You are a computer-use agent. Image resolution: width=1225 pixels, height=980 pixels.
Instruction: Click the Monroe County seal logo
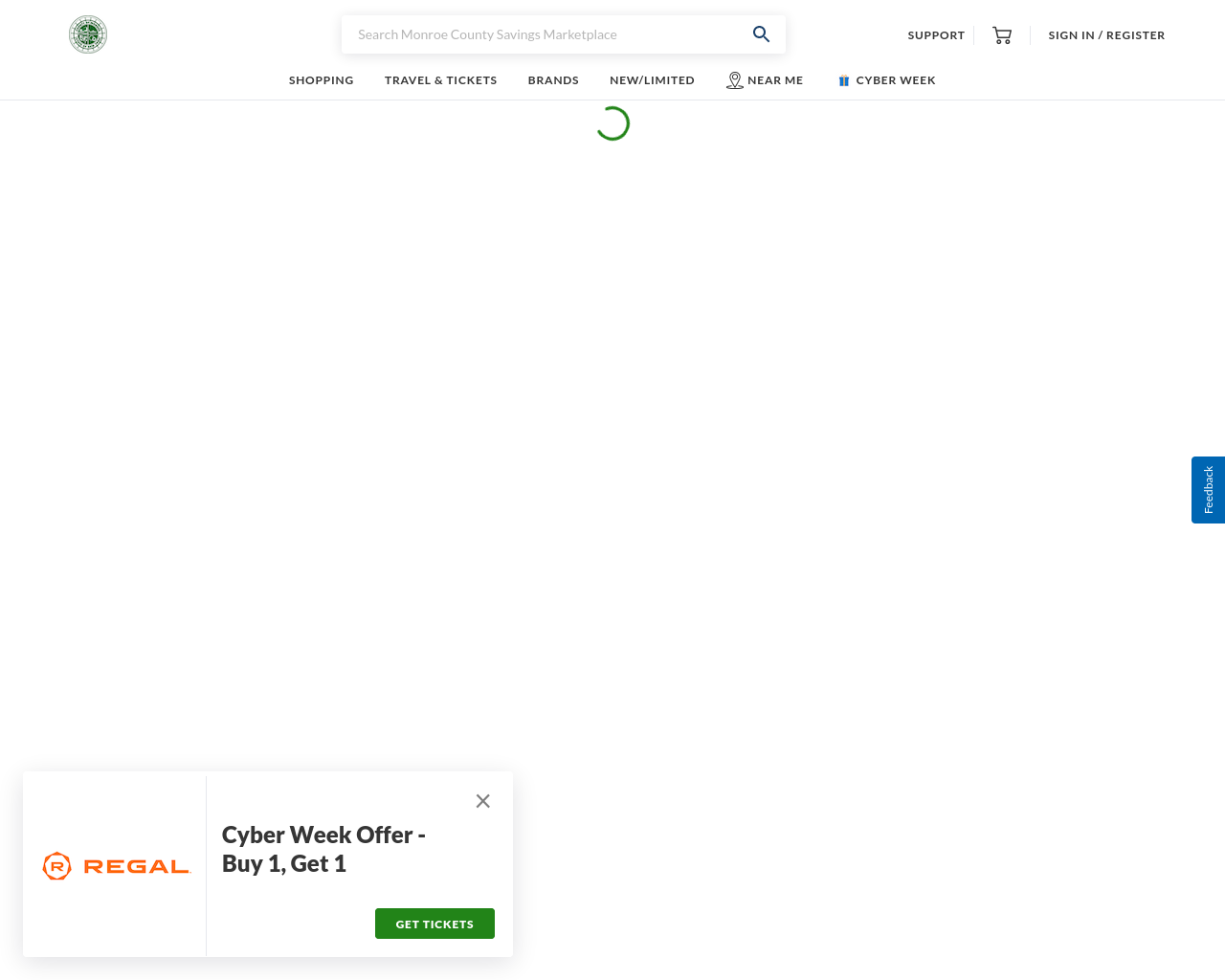(88, 34)
